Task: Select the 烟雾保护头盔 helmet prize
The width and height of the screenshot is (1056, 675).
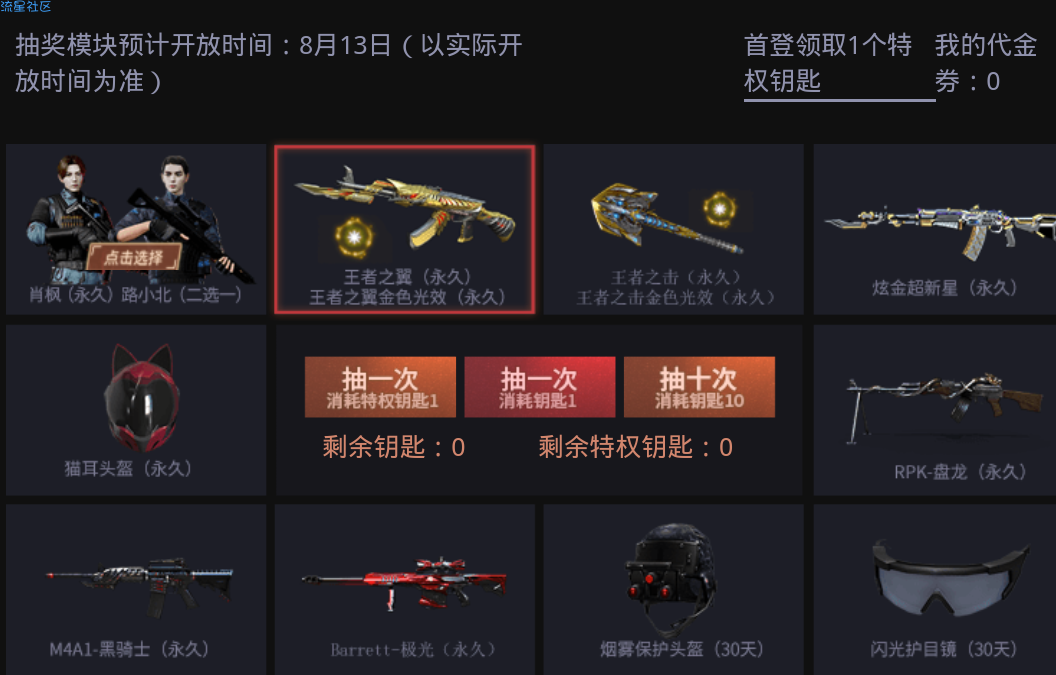Action: [673, 589]
